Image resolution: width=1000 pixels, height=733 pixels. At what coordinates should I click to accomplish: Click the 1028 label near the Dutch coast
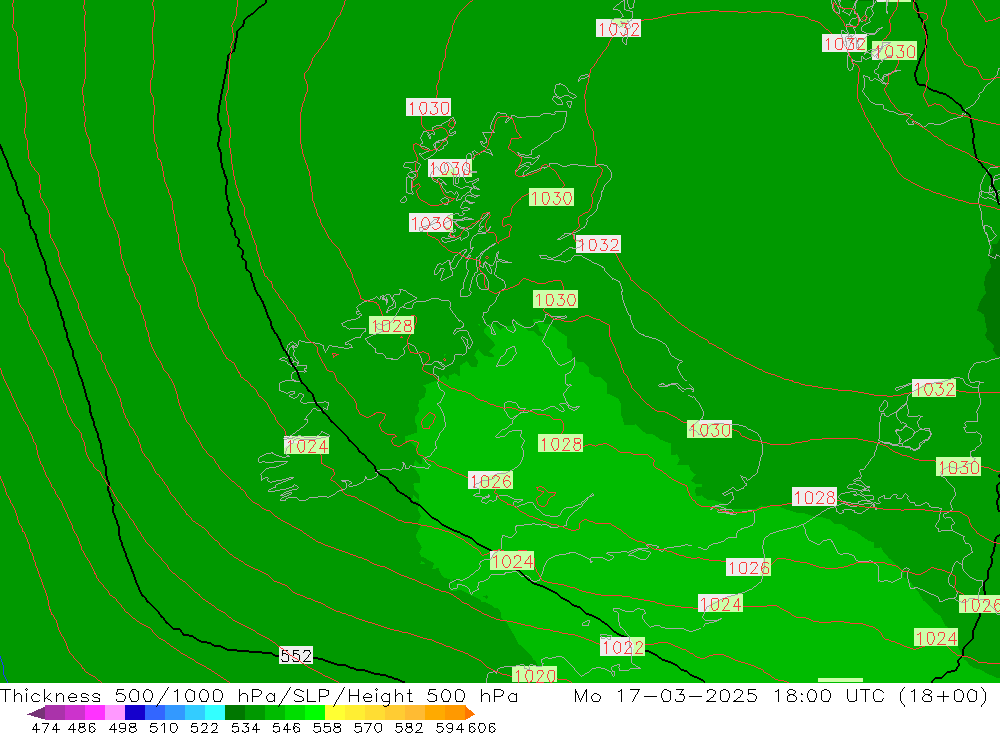click(x=814, y=497)
